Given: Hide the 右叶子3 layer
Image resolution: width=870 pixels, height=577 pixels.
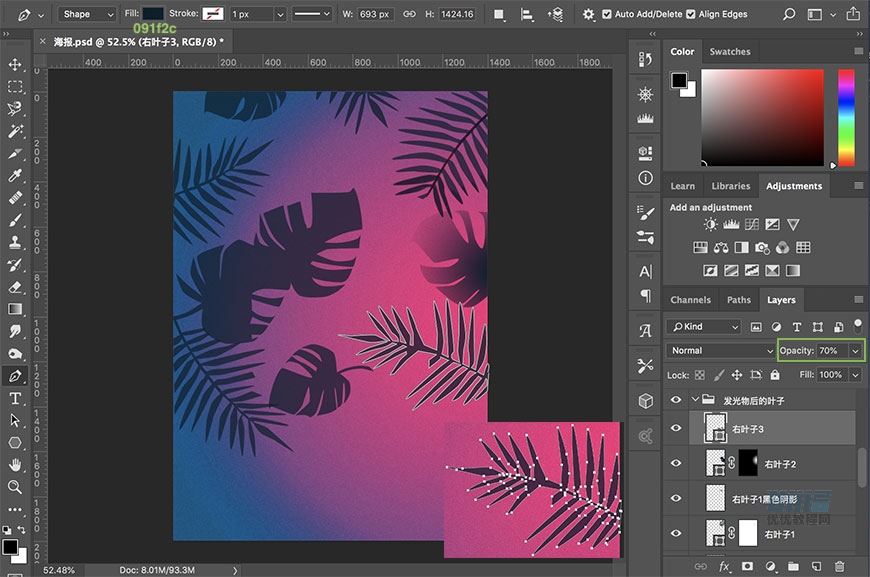Looking at the screenshot, I should [x=677, y=428].
